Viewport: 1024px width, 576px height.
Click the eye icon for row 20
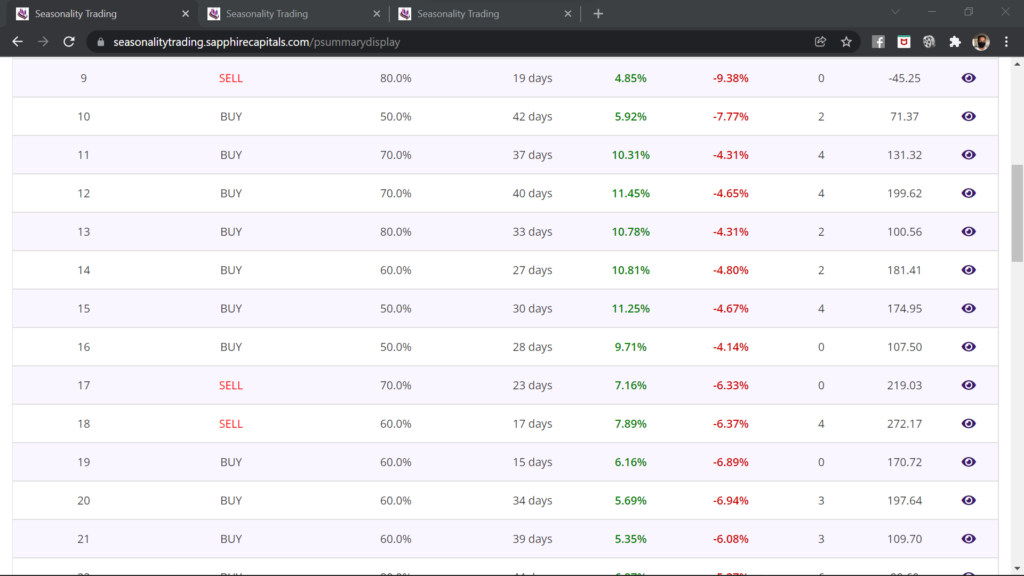coord(968,500)
